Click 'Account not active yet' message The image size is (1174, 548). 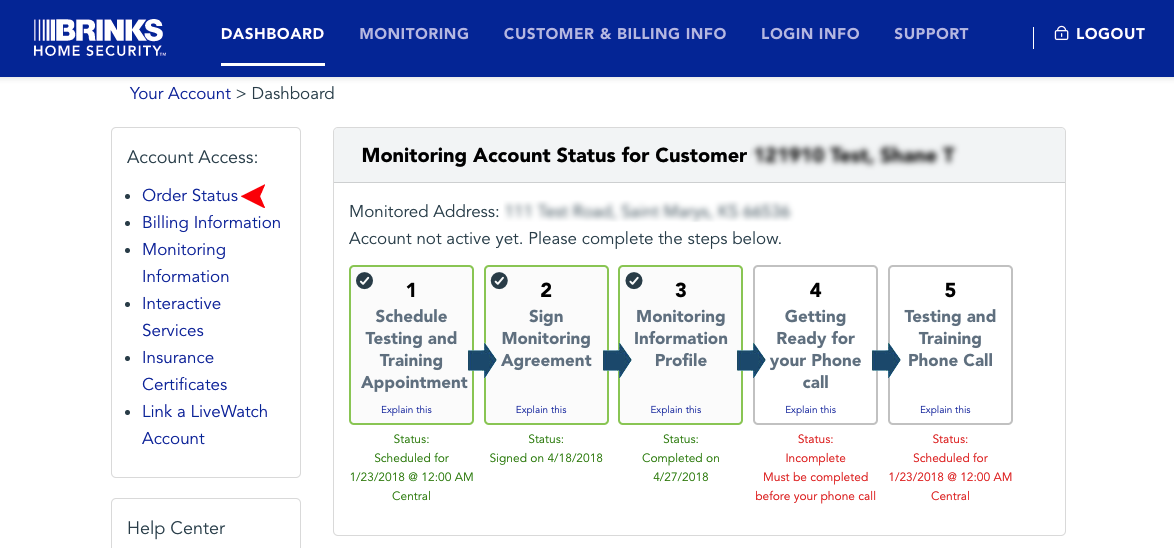pos(565,240)
